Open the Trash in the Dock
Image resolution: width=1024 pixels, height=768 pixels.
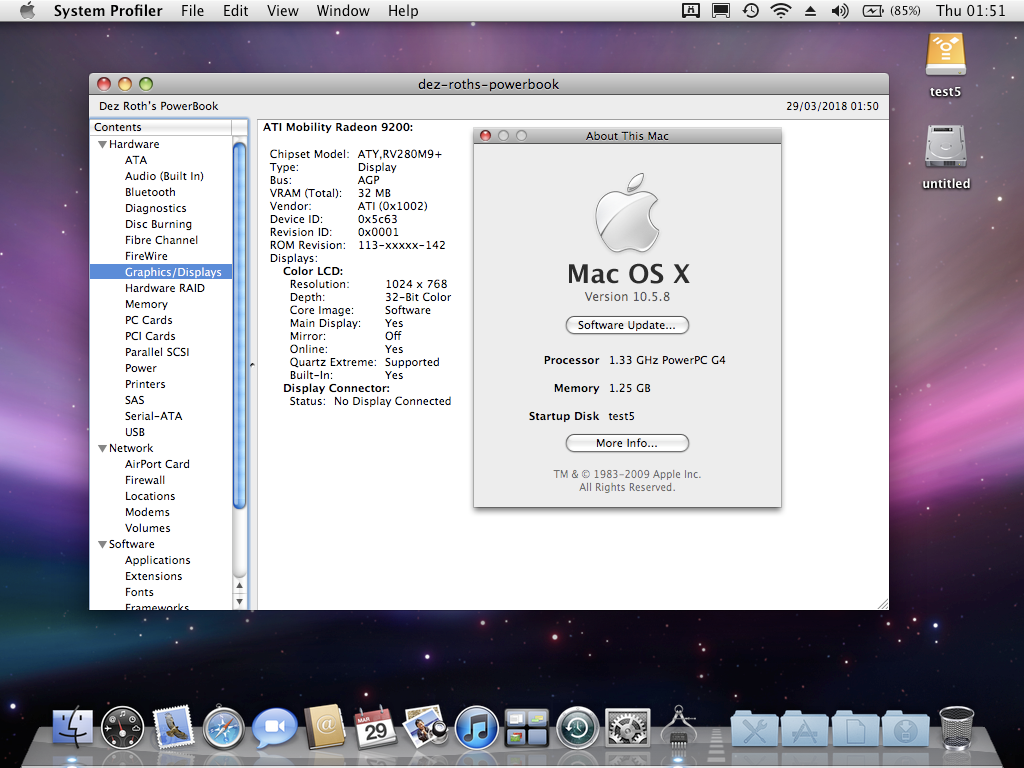click(957, 728)
